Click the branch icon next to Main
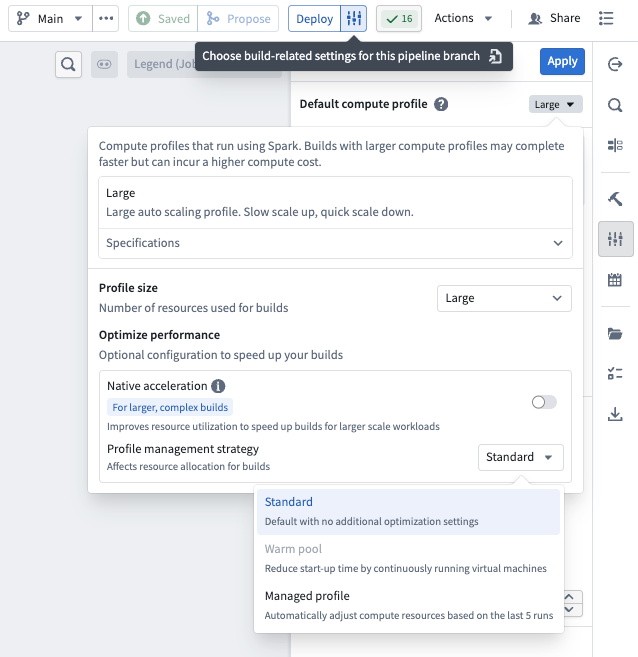638x657 pixels. point(23,18)
